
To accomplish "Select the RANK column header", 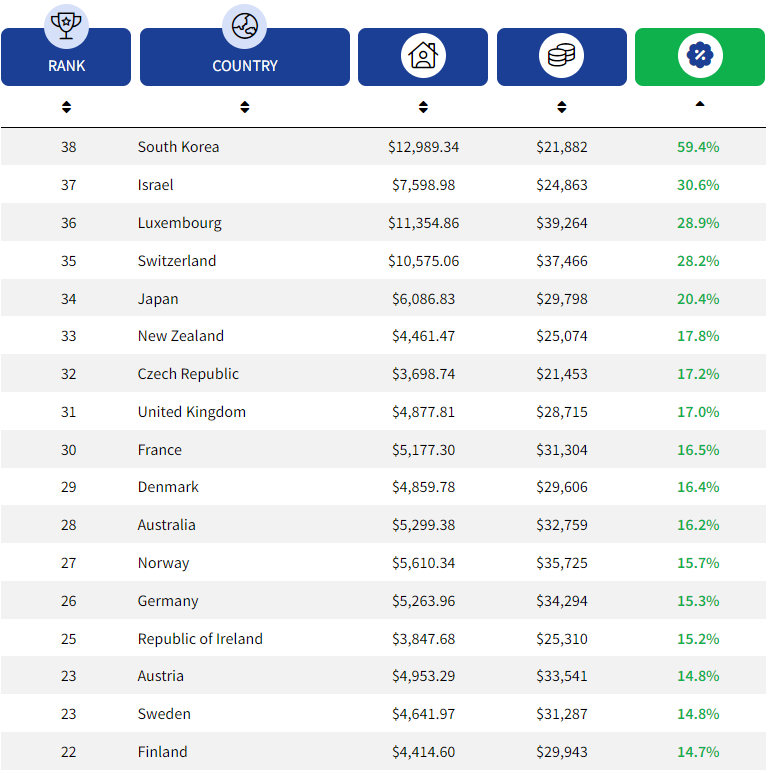I will (66, 66).
